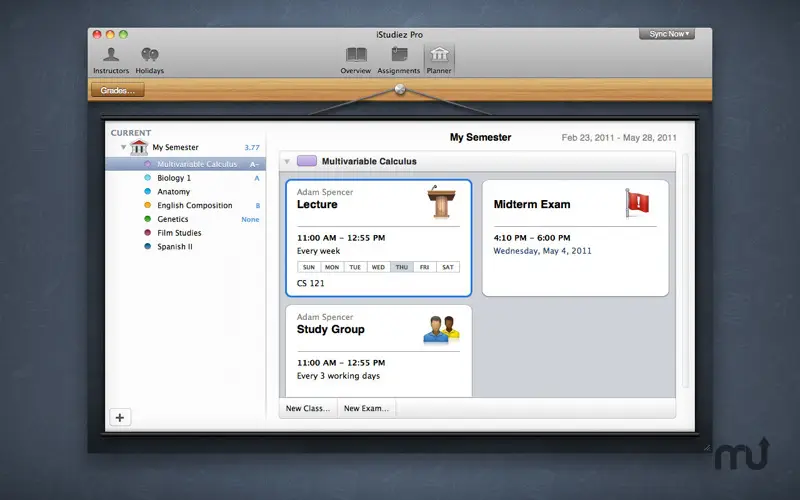This screenshot has width=800, height=500.
Task: Toggle SUN in Lecture weekday selector
Action: [309, 267]
